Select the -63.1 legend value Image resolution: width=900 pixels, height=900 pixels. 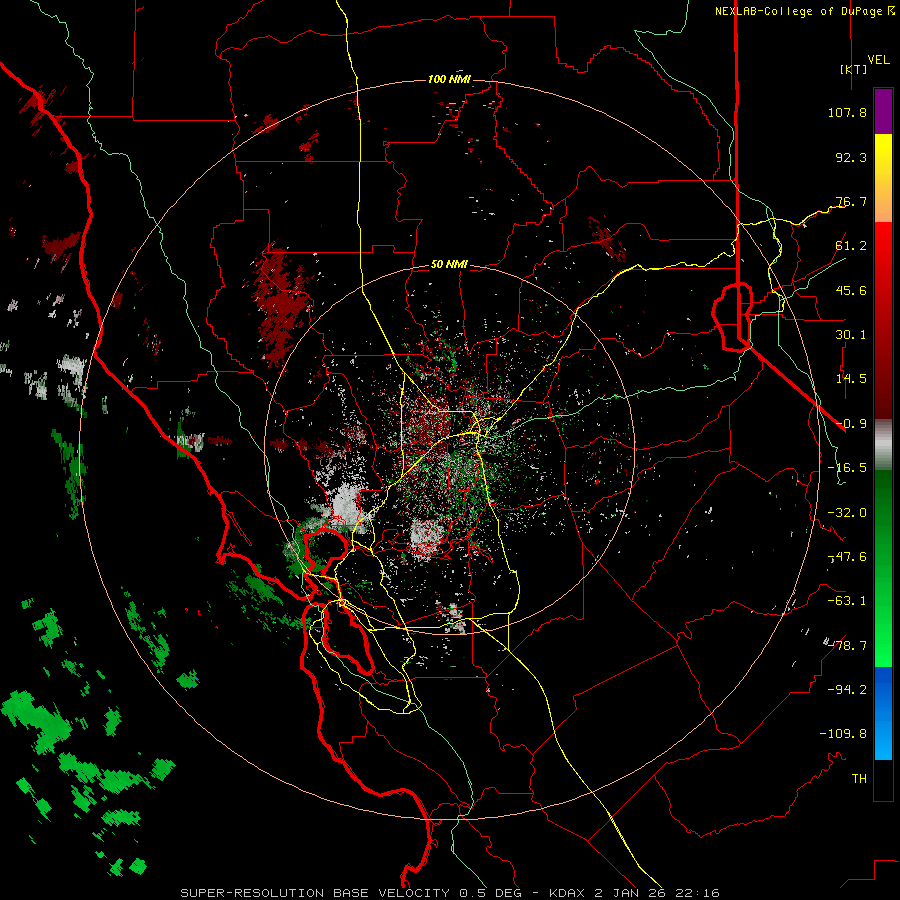[x=847, y=601]
